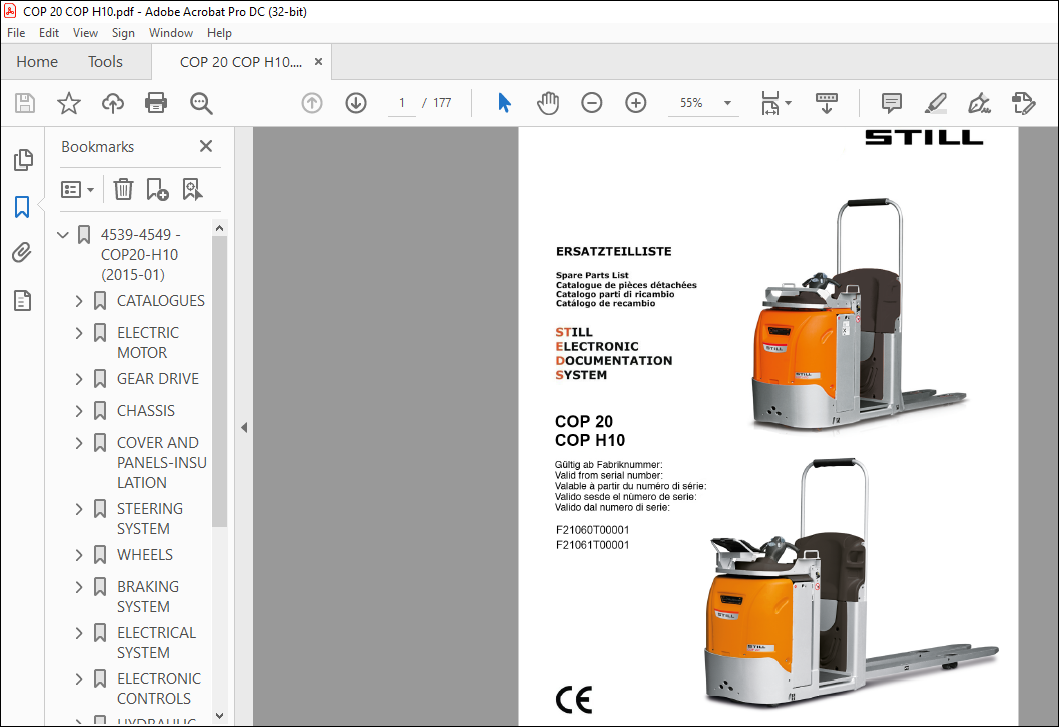Screen dimensions: 1059x727
Task: Click the Save file icon
Action: pos(25,103)
